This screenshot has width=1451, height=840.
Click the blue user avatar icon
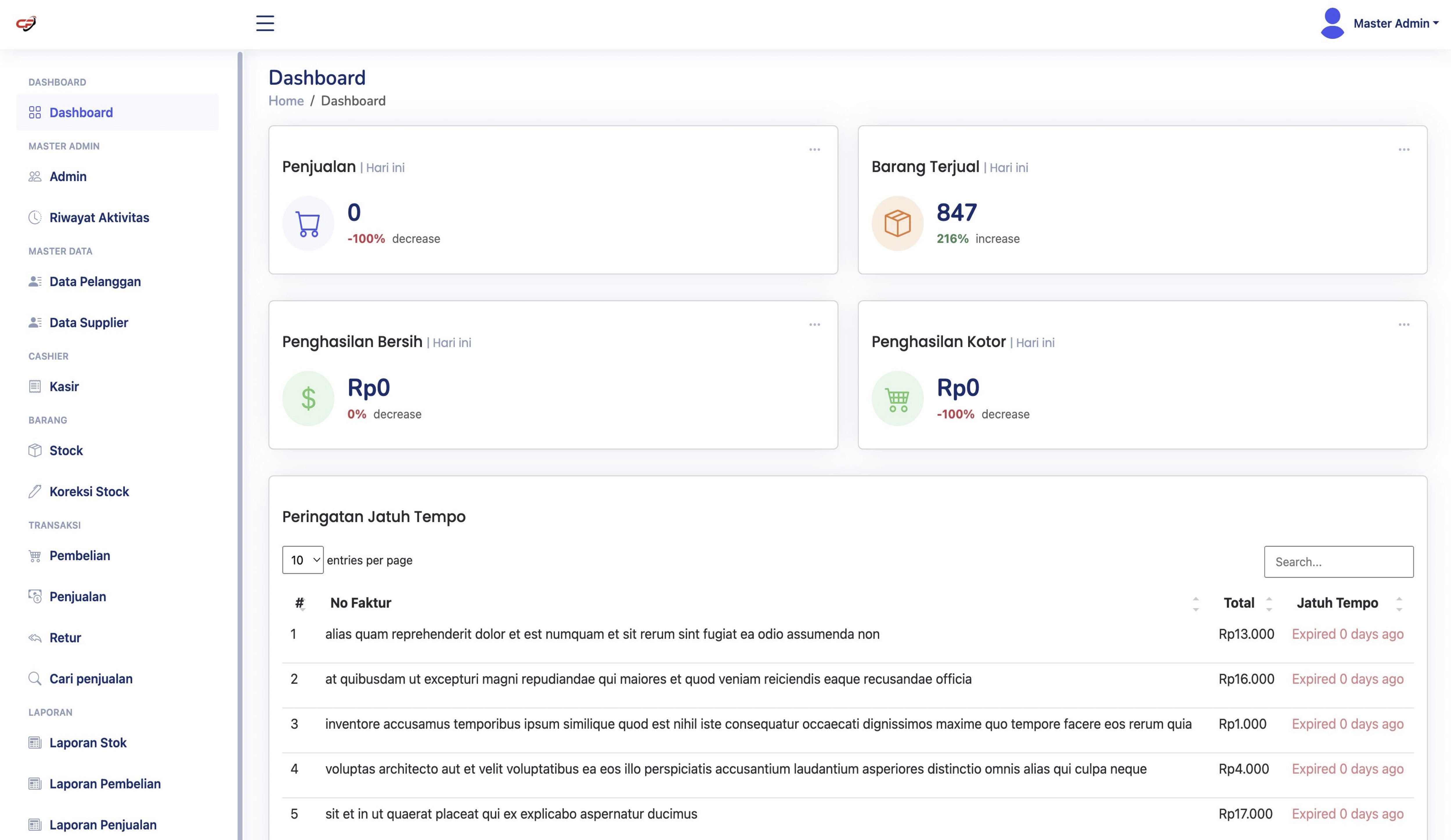[1332, 23]
